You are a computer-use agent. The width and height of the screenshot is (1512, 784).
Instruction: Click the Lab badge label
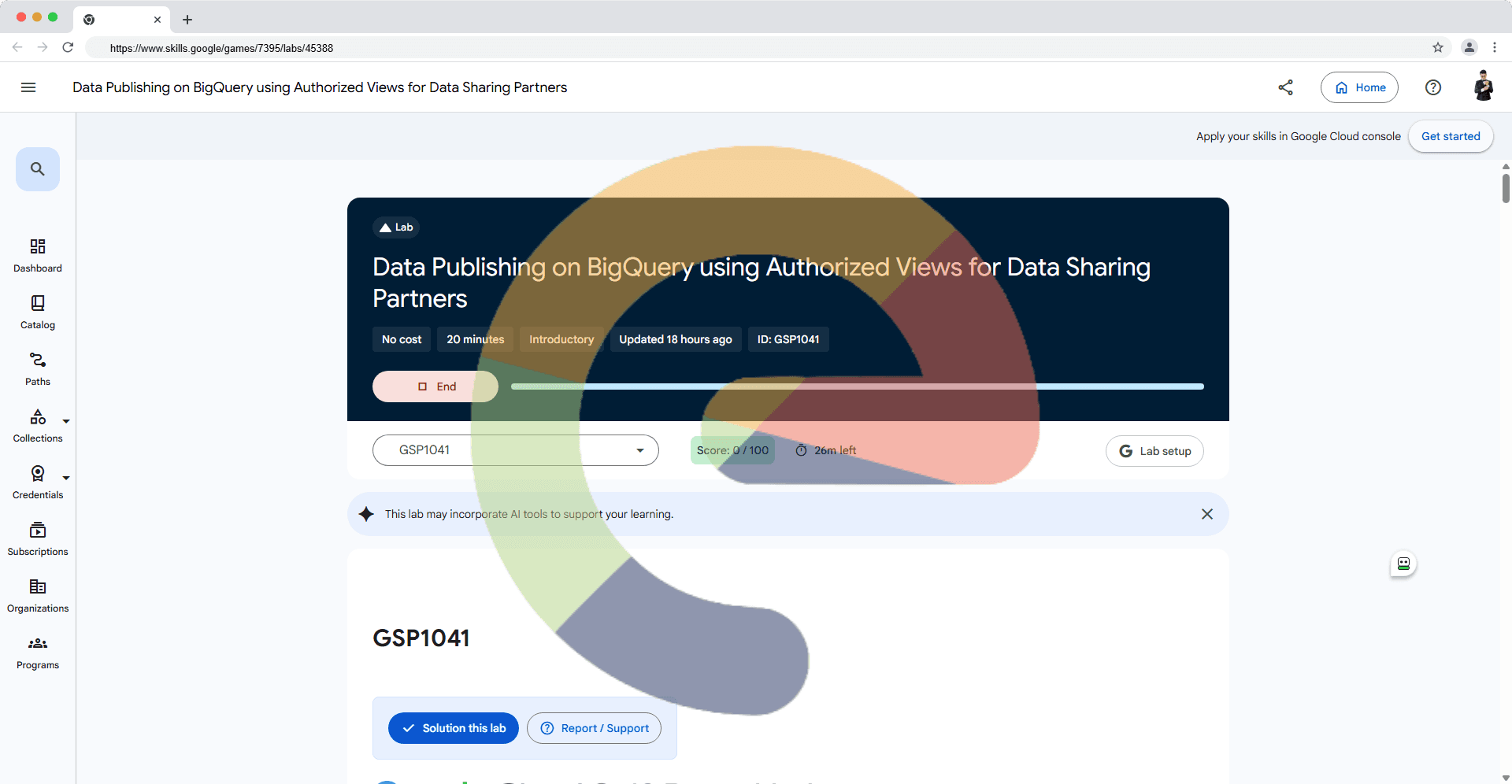(x=396, y=227)
